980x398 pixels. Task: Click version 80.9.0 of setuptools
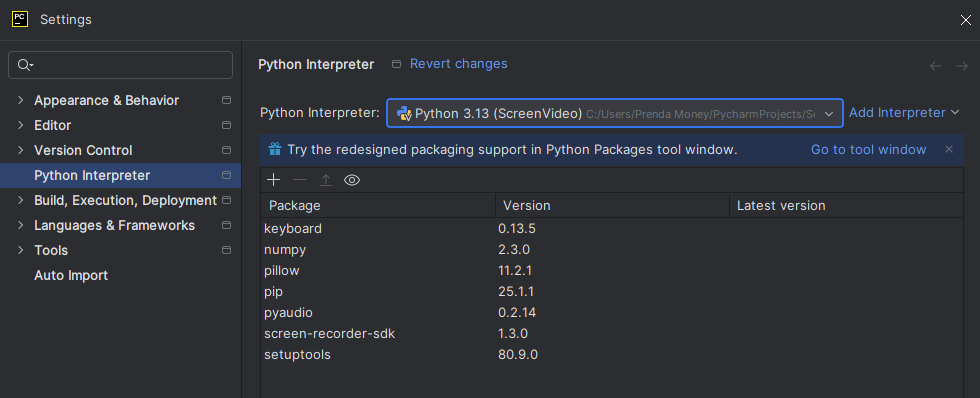518,355
